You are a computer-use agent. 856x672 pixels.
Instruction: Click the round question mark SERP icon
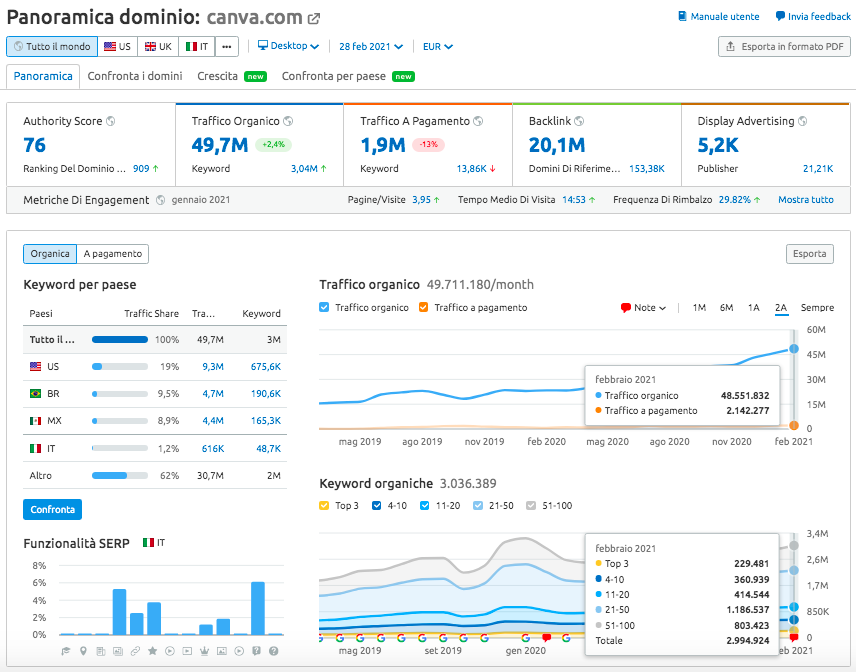pyautogui.click(x=274, y=651)
